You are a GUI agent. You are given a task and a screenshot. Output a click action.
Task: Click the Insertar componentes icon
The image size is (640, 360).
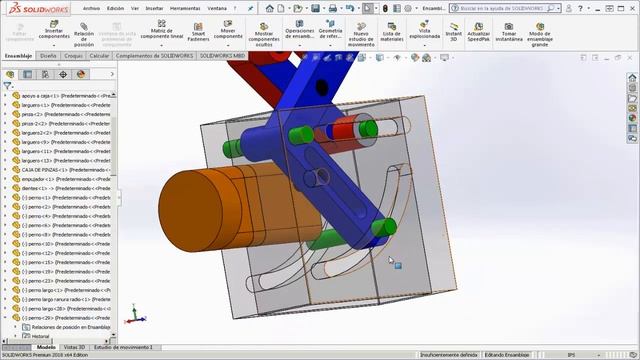[x=54, y=24]
